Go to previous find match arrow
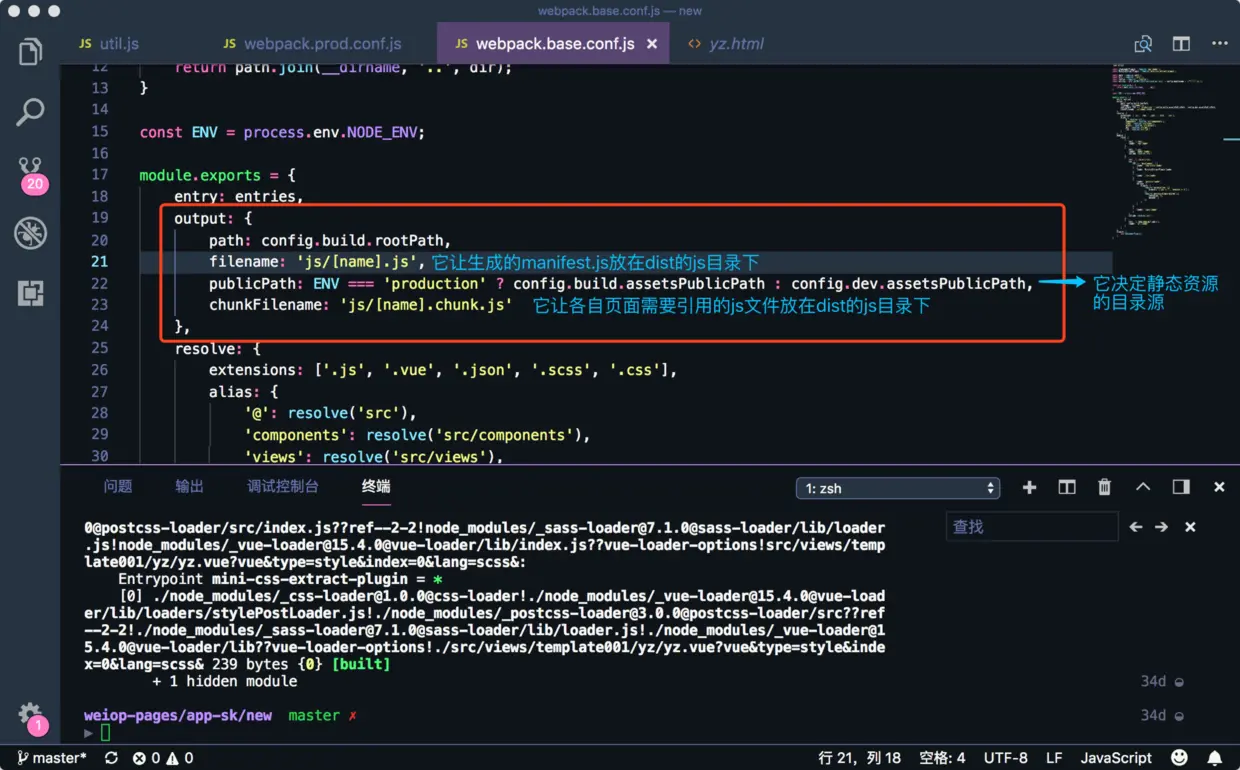Screen dimensions: 1240x770 (x=1136, y=526)
